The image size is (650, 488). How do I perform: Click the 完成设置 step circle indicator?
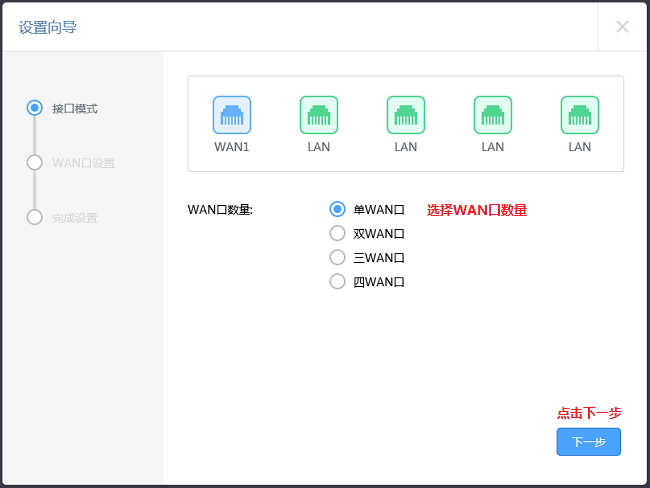click(34, 217)
